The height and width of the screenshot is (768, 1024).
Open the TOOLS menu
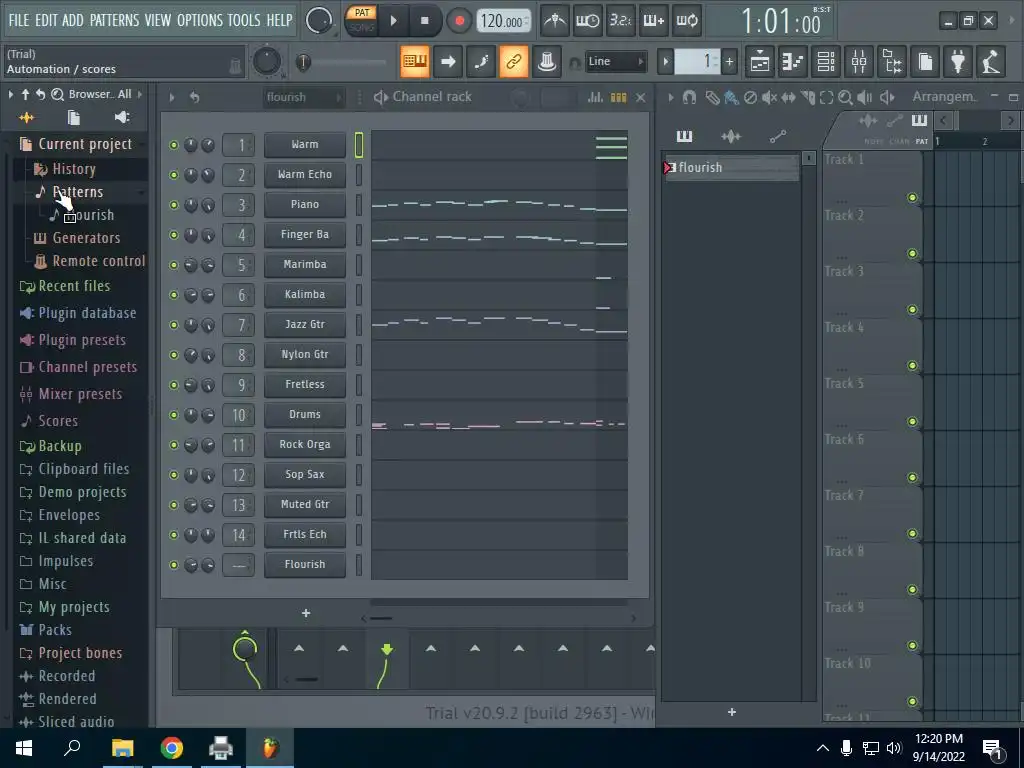tap(244, 20)
